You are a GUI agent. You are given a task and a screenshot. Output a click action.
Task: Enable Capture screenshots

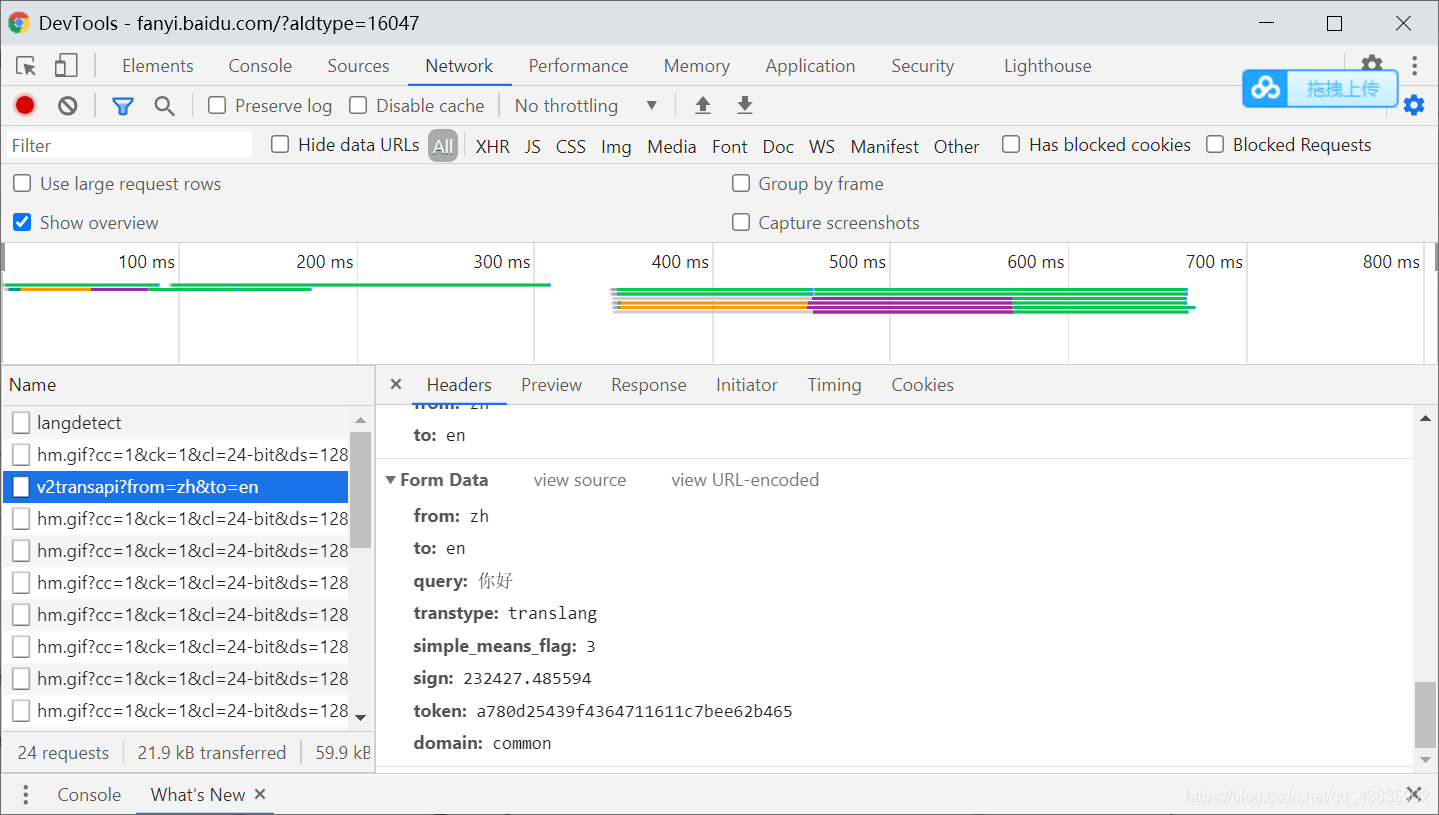(741, 222)
